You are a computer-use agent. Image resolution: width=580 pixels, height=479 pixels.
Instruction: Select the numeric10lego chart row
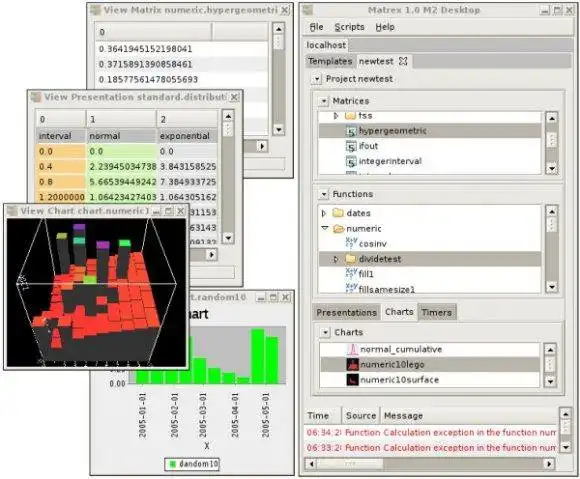click(x=429, y=364)
